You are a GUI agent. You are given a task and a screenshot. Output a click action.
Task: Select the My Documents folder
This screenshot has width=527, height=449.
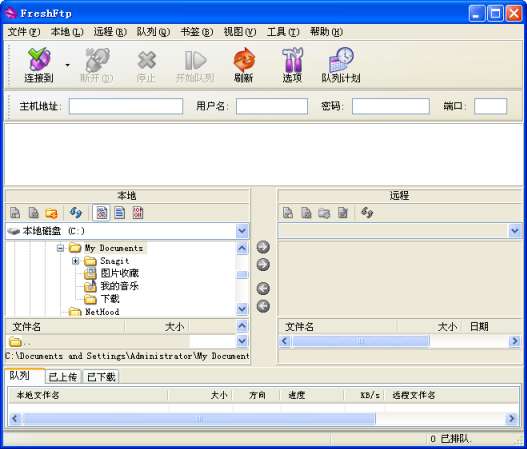[x=114, y=248]
